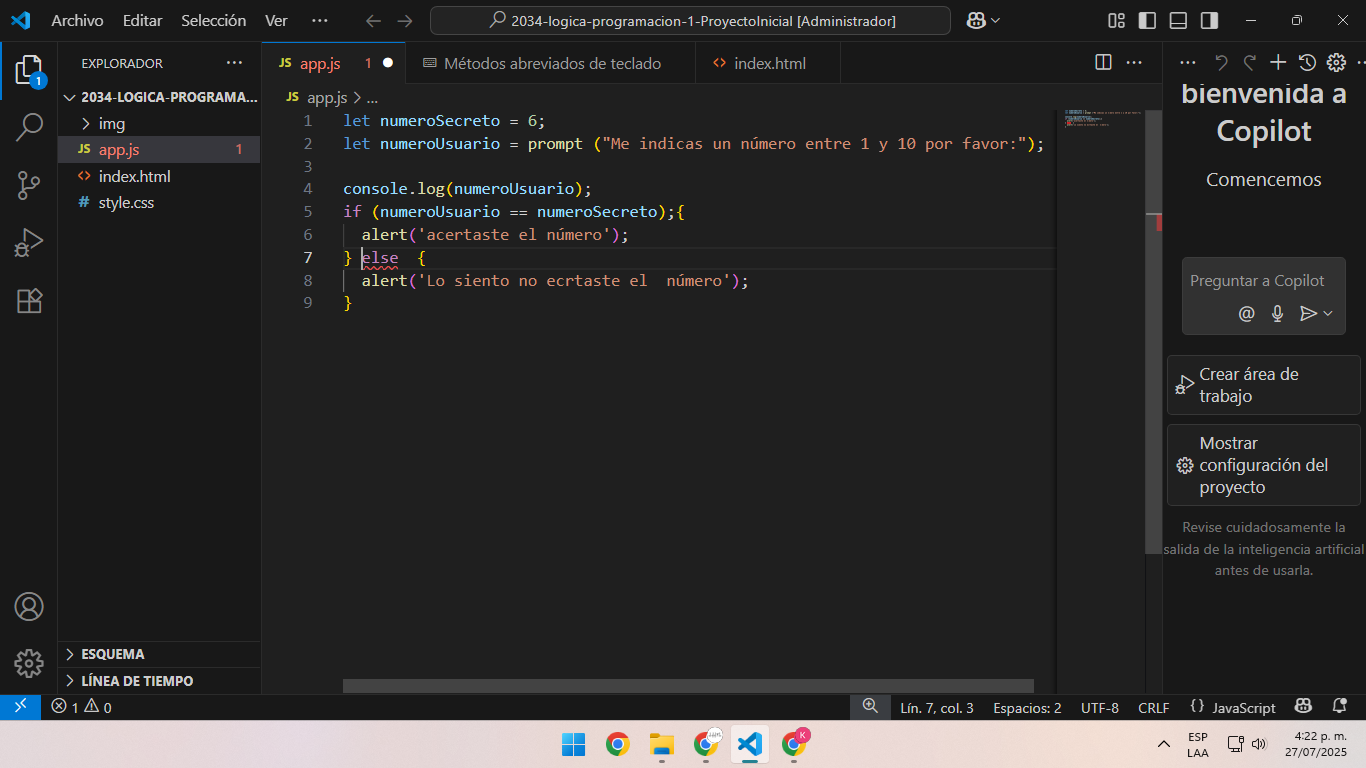Redo last Copilot edit arrow
1366x768 pixels.
1249,62
